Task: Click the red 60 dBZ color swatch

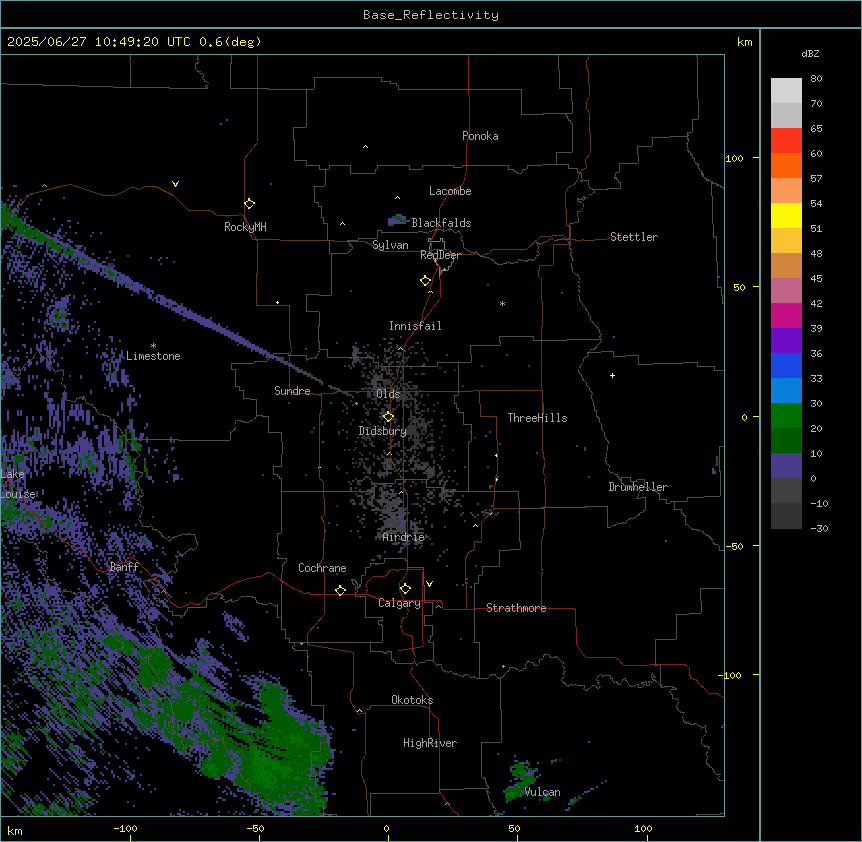Action: [786, 141]
